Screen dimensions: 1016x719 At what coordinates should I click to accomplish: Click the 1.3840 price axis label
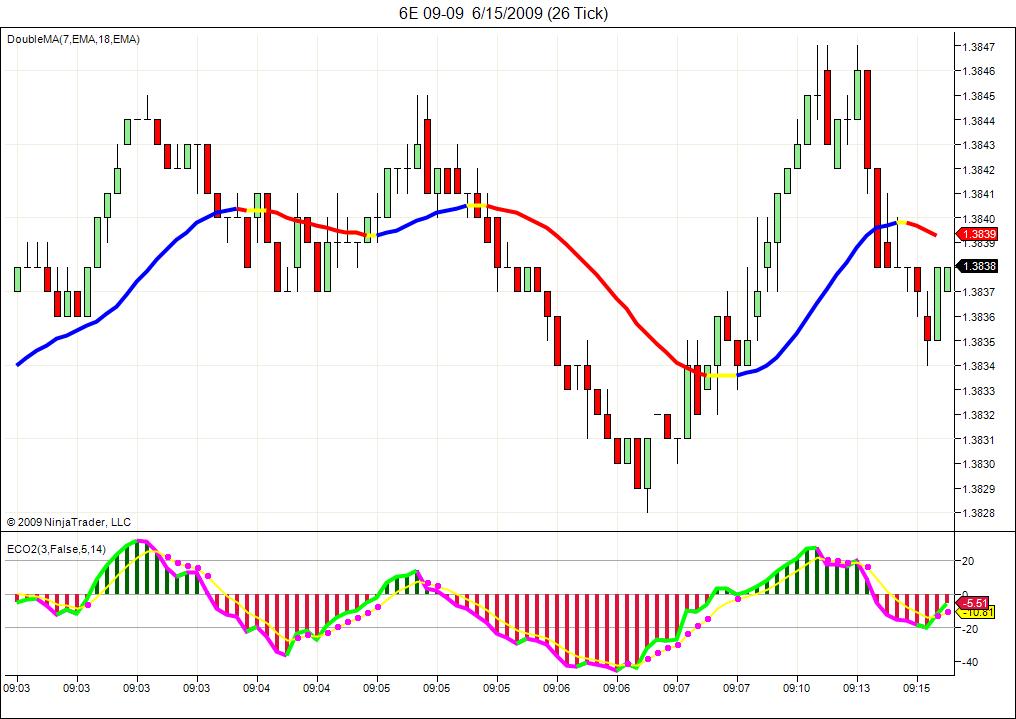coord(978,219)
